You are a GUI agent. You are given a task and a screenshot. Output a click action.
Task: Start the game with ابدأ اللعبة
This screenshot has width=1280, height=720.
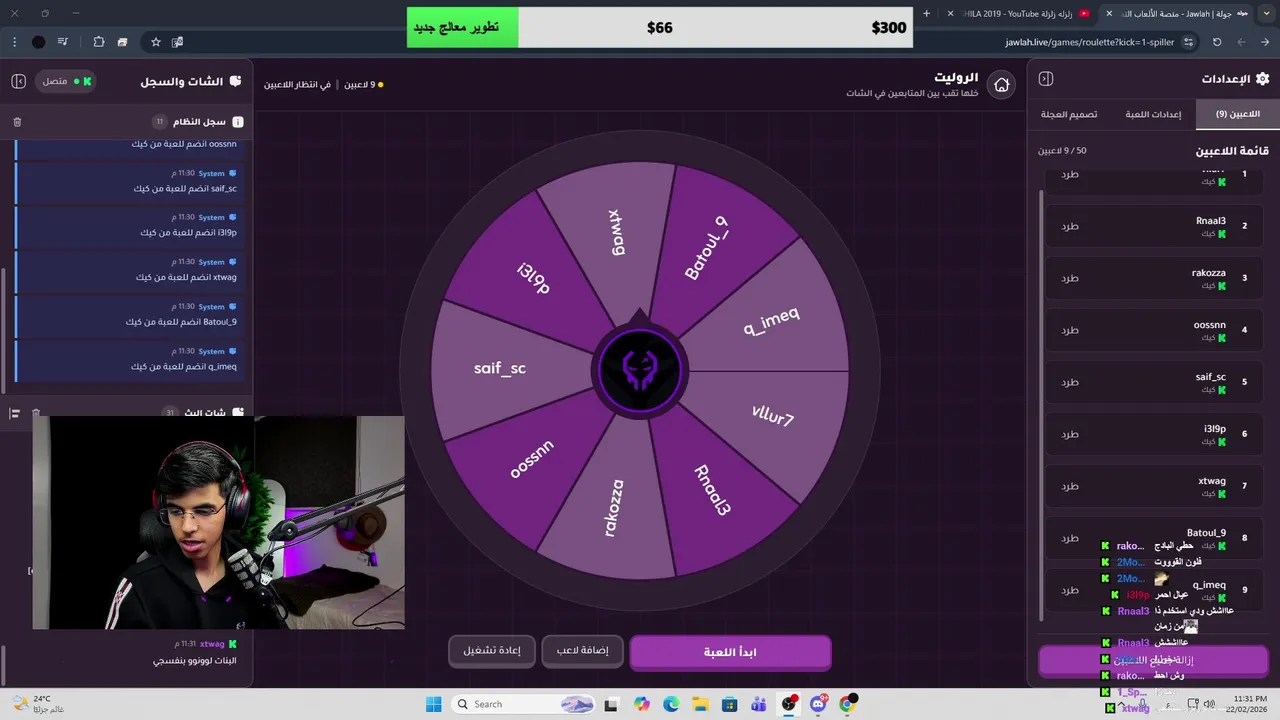[x=730, y=652]
